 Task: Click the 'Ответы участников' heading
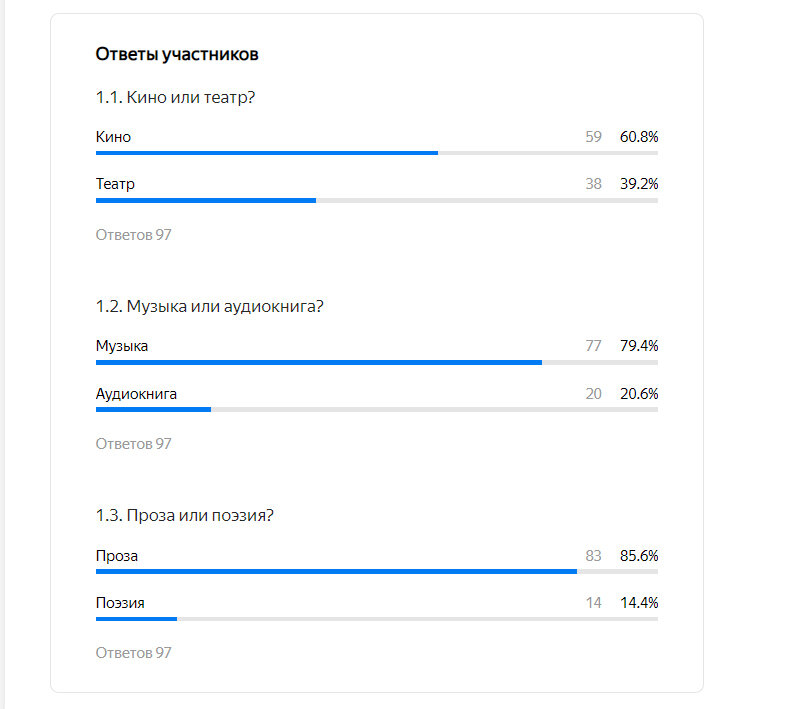[177, 54]
